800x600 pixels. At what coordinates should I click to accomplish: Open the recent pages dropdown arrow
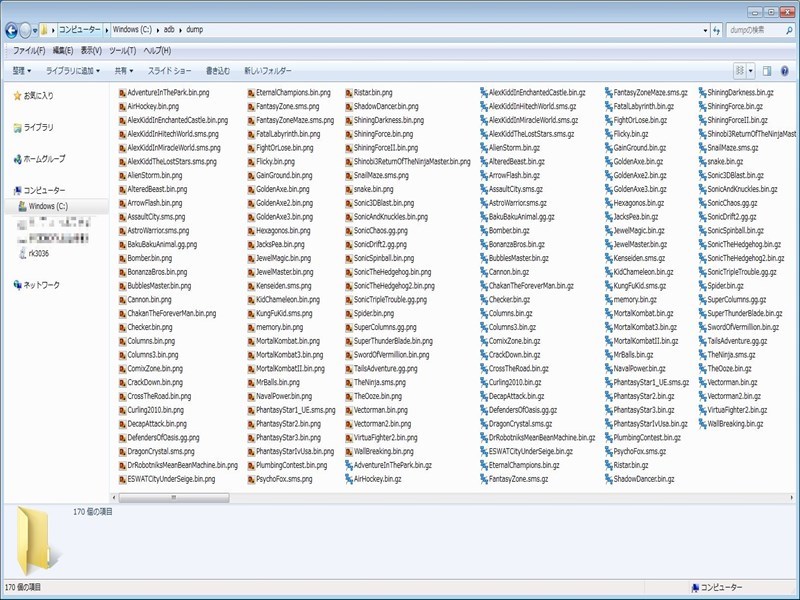(x=35, y=31)
